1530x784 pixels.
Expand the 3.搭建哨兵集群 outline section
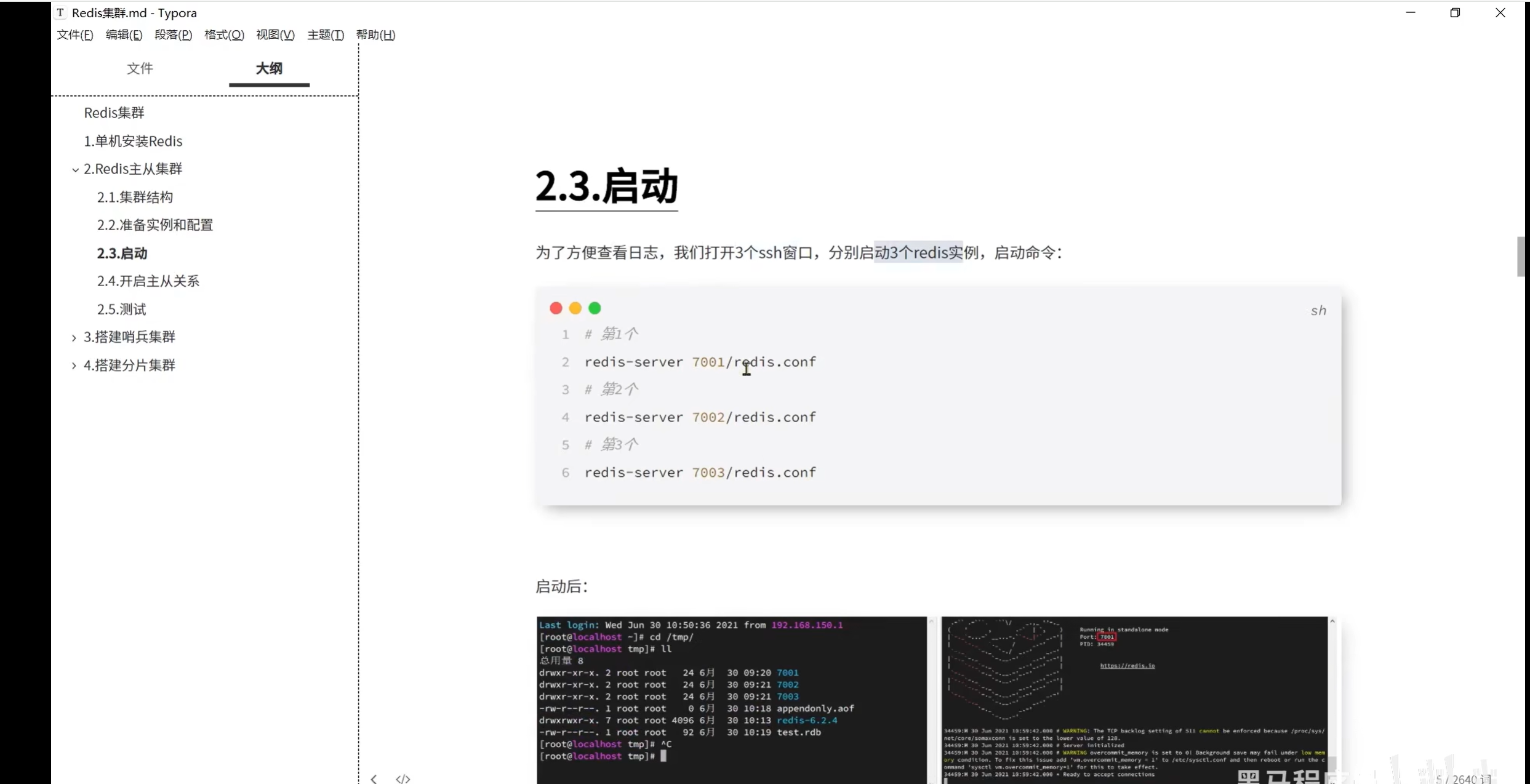(x=74, y=337)
